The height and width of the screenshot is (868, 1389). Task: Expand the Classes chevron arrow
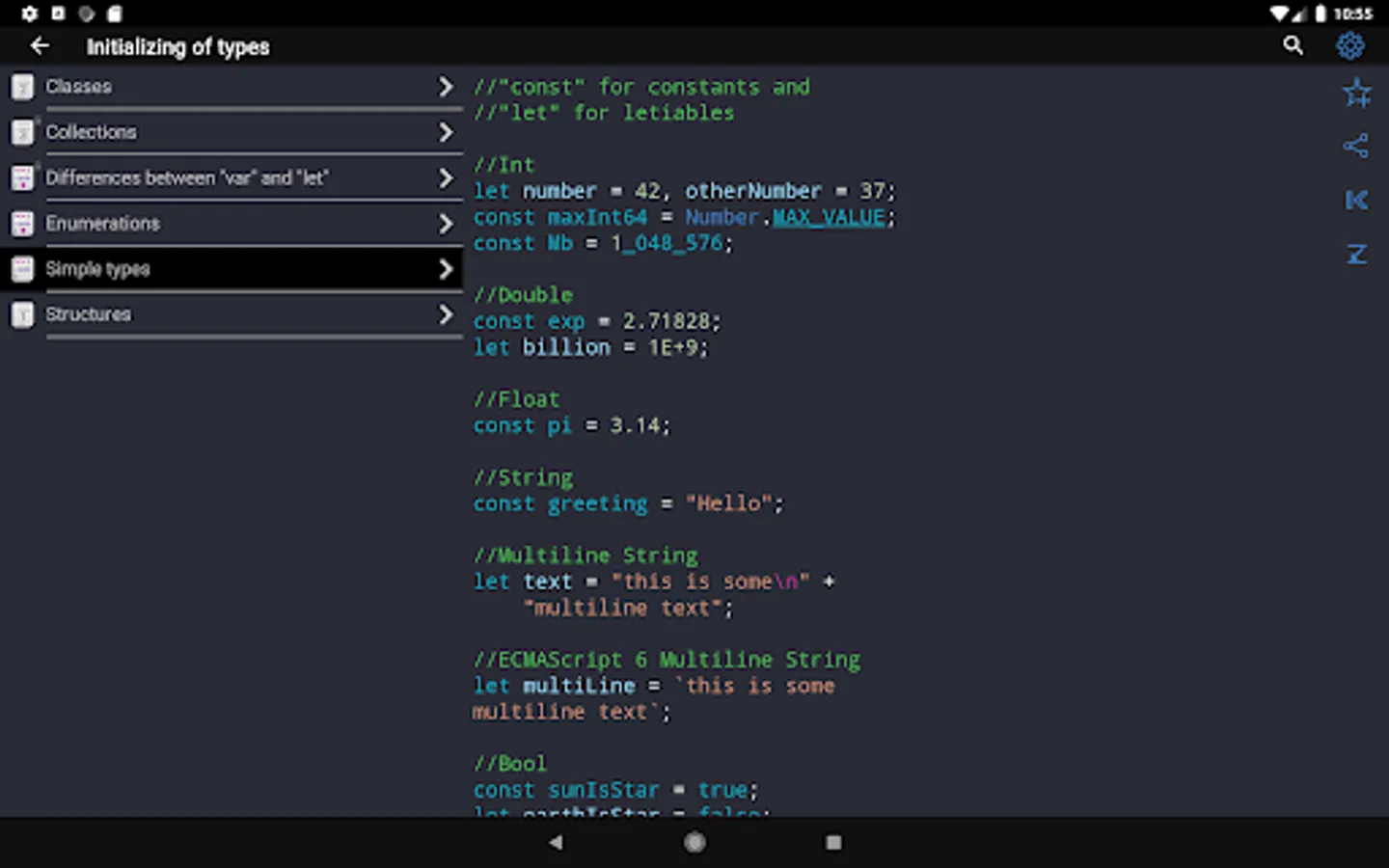point(445,87)
